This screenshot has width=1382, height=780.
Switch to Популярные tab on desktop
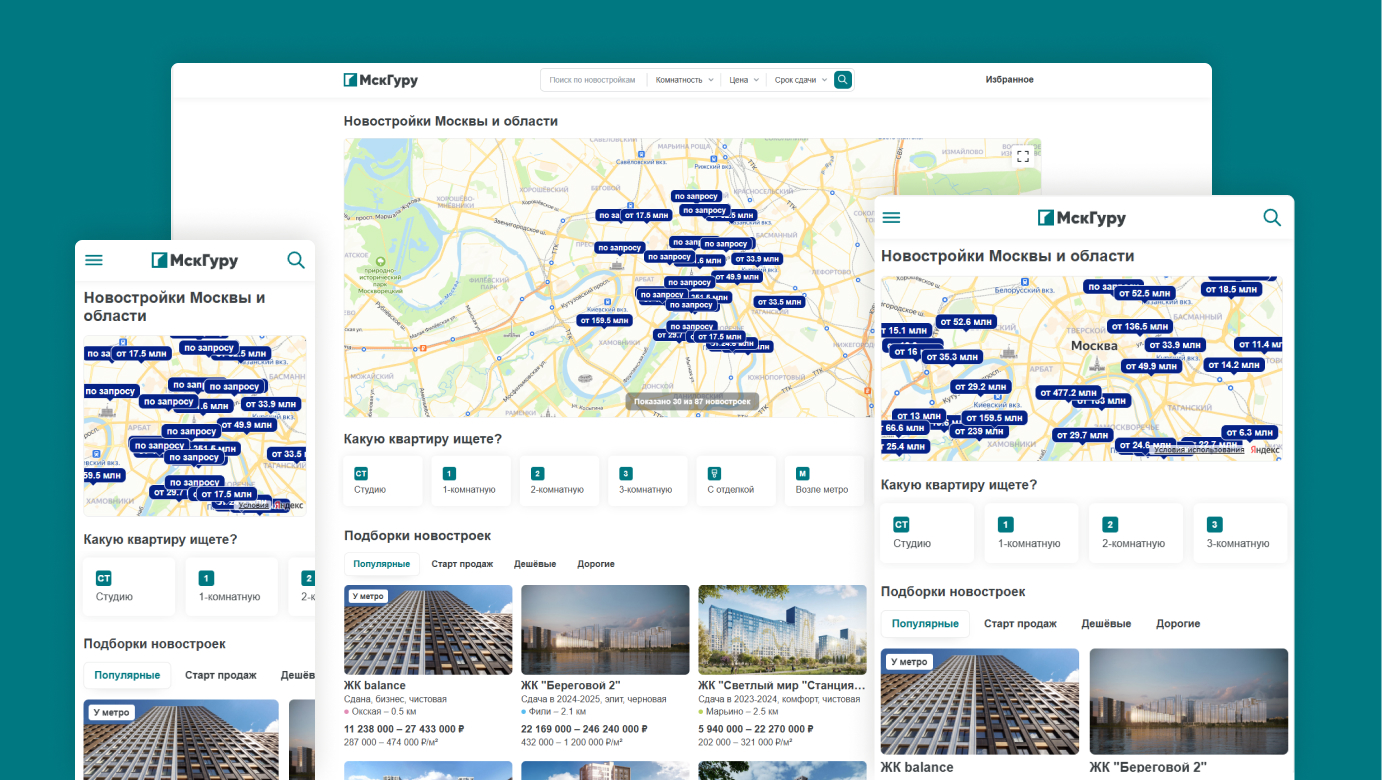(x=381, y=564)
